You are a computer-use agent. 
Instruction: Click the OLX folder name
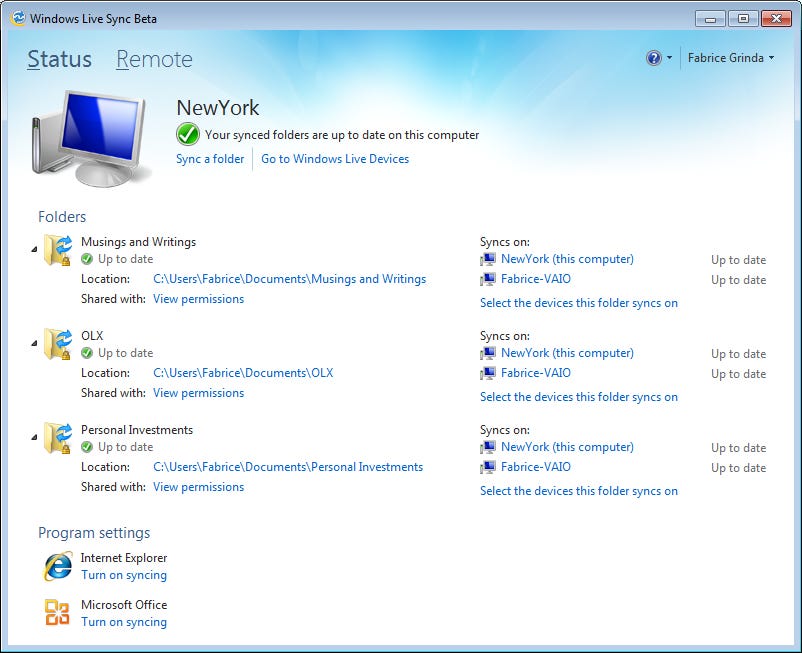(92, 336)
